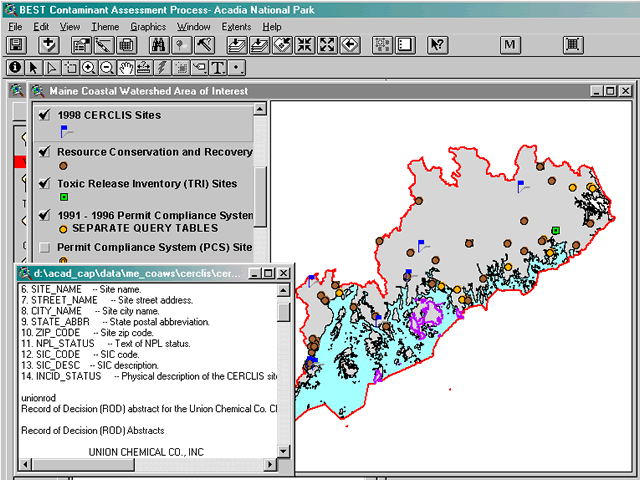Click Clear Selected Features icon
The height and width of the screenshot is (480, 640).
(x=405, y=45)
